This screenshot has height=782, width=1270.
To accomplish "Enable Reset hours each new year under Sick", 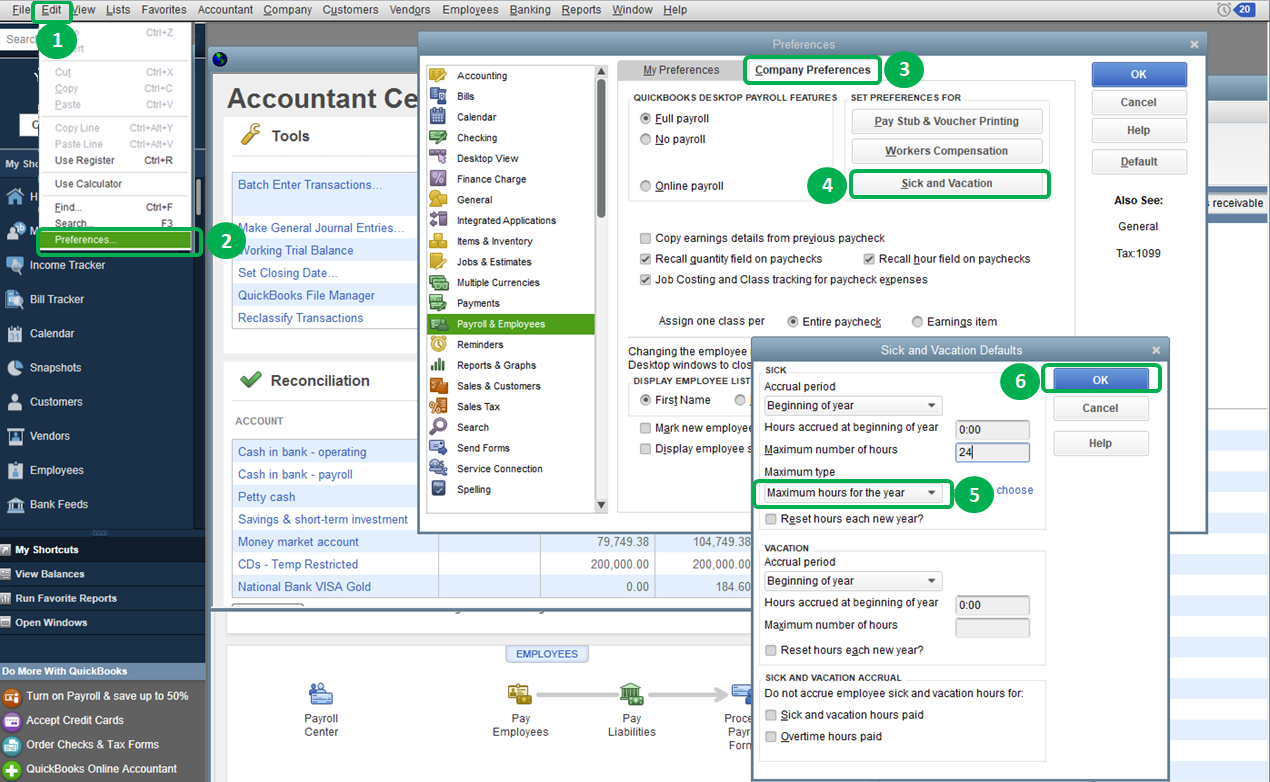I will point(771,519).
